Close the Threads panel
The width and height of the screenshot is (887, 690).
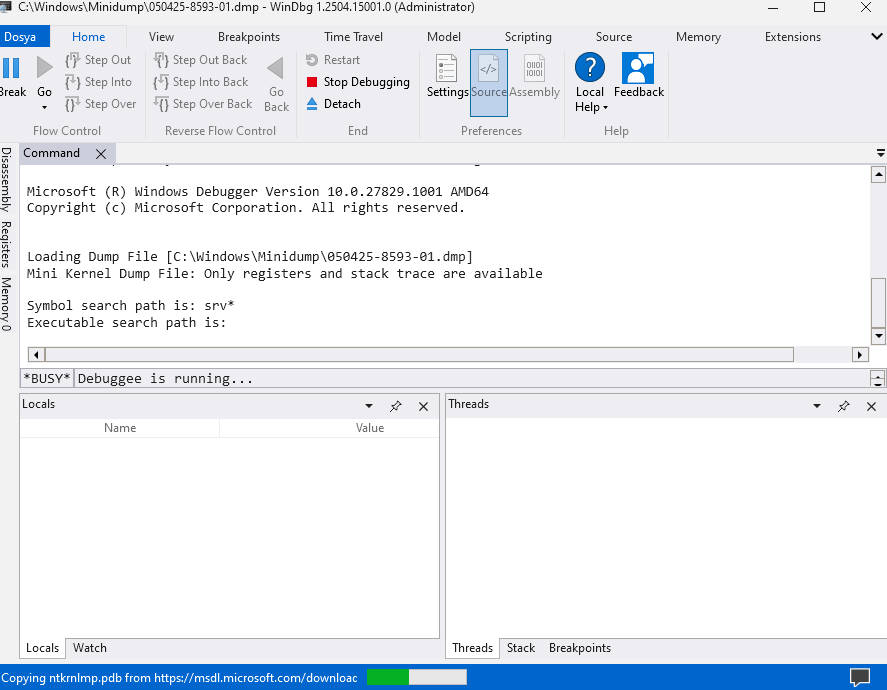(x=871, y=406)
